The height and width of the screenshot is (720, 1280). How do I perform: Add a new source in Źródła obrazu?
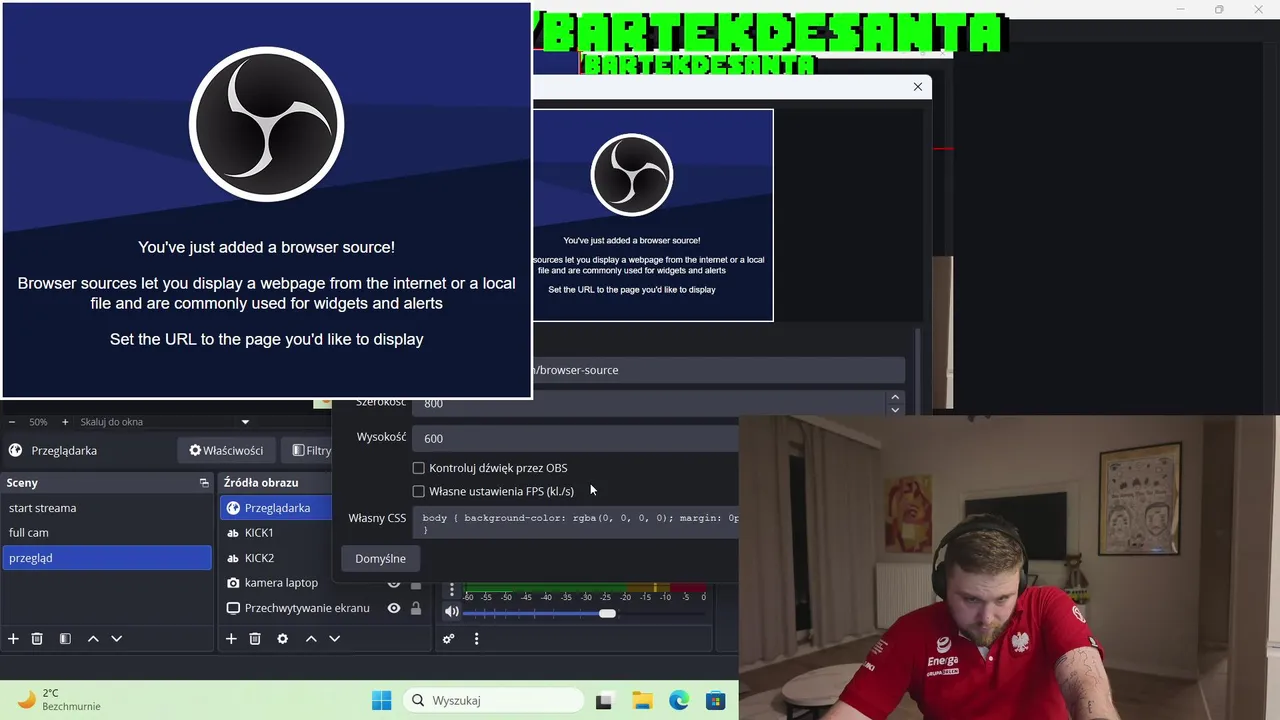click(x=231, y=638)
